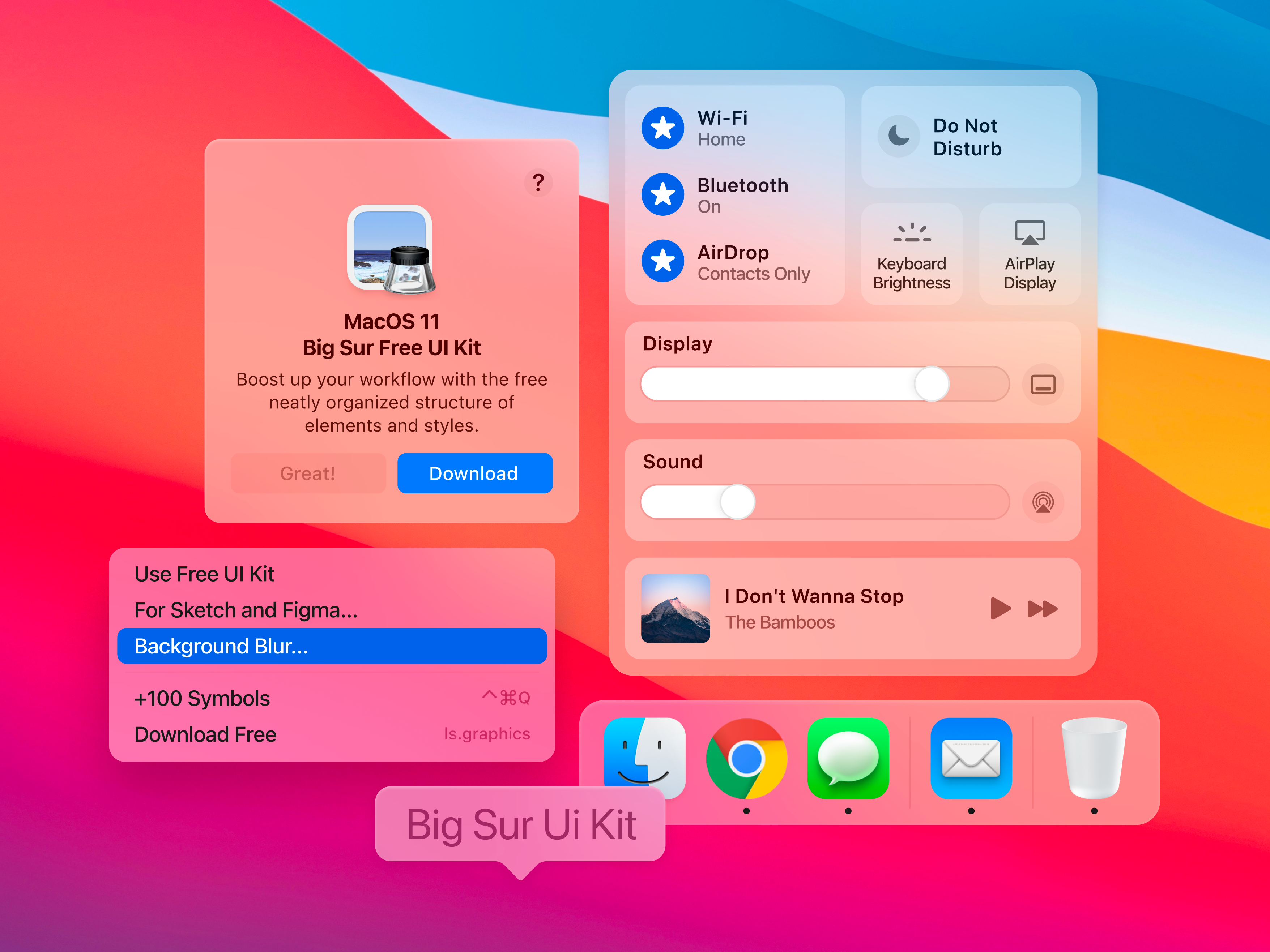Click the Sound volume slider knob
Image resolution: width=1270 pixels, height=952 pixels.
click(737, 502)
